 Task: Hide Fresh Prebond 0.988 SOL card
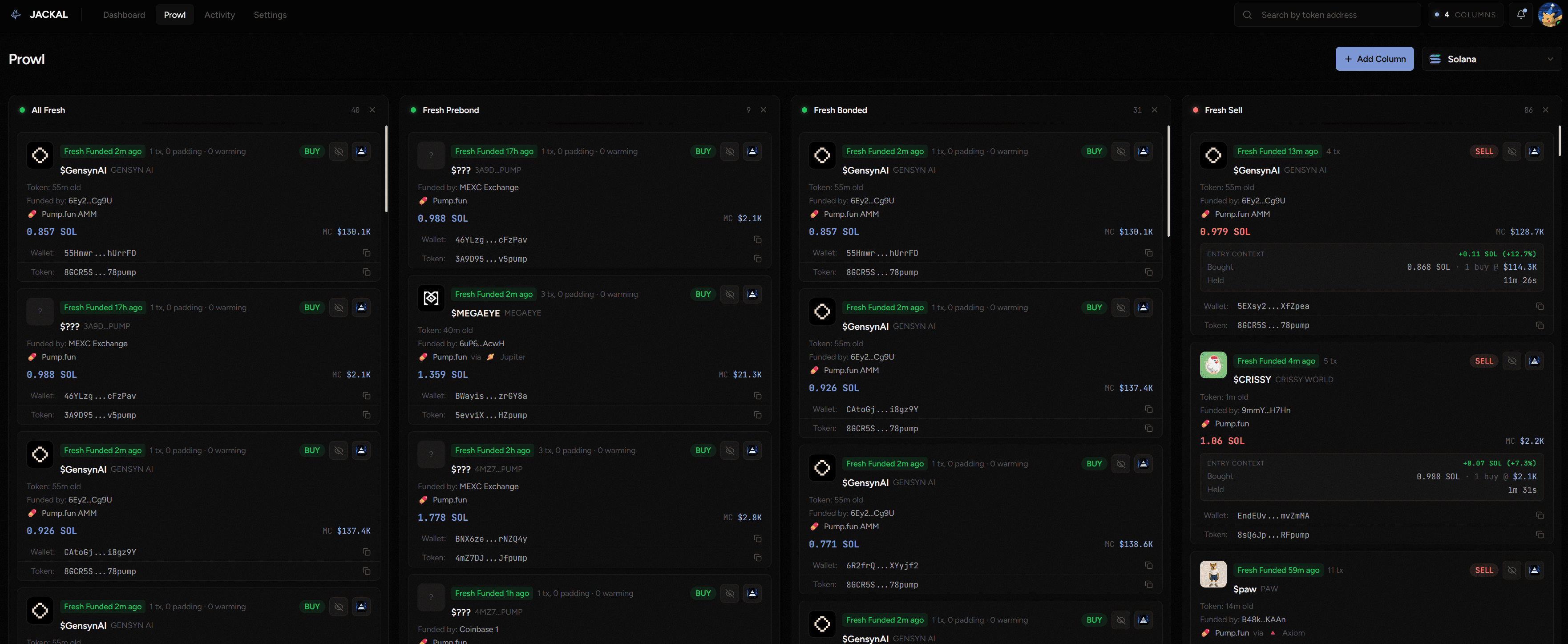click(x=730, y=152)
